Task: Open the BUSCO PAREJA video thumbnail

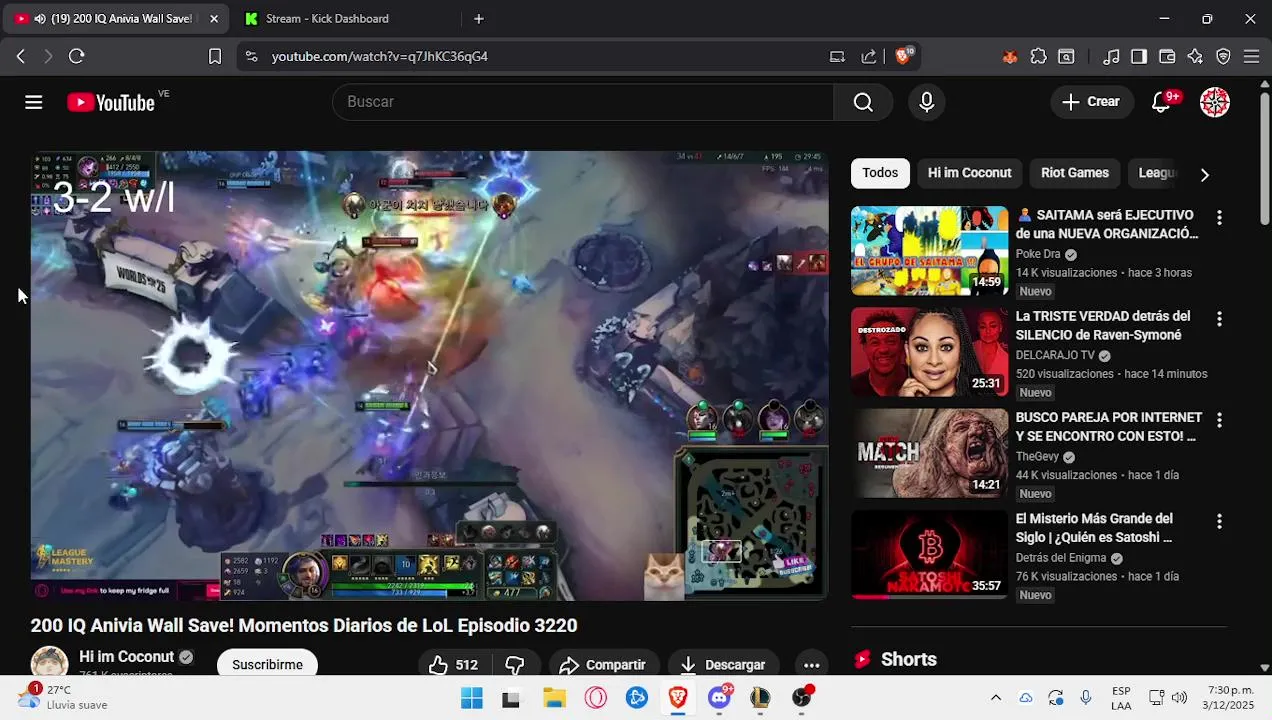Action: (x=930, y=453)
